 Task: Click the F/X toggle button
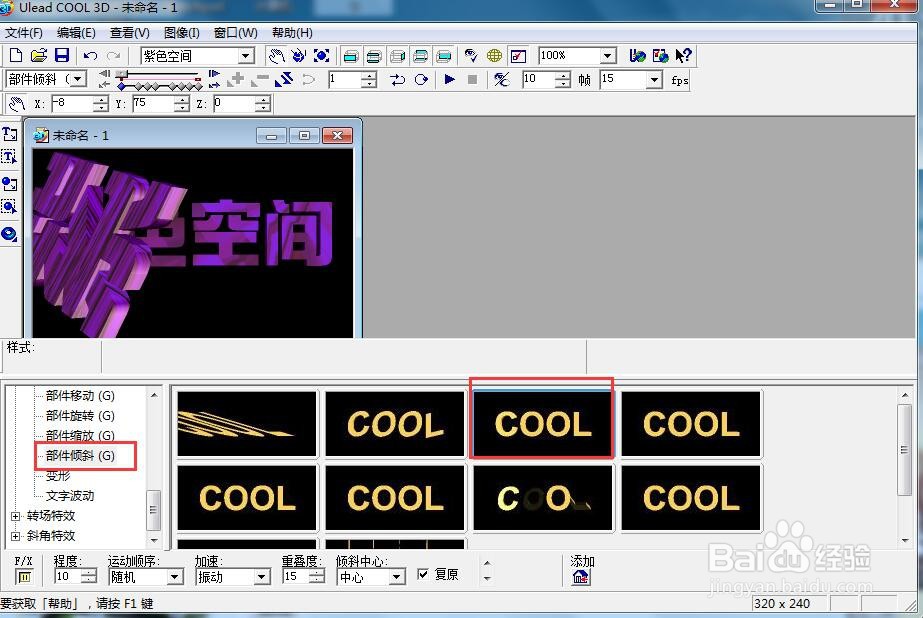[x=24, y=577]
